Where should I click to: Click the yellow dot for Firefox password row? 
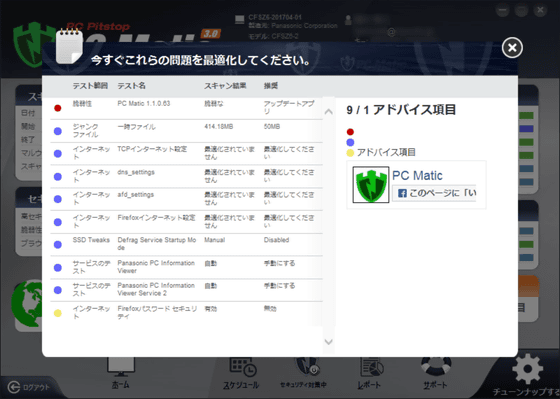58,313
